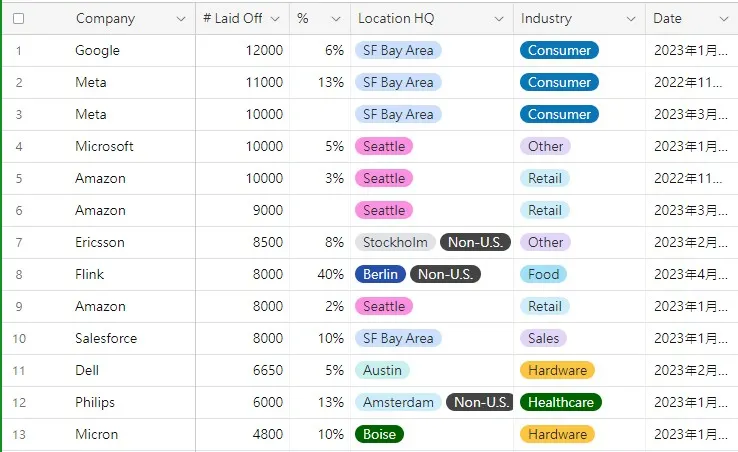
Task: Select the SF Bay Area tag for Google
Action: click(398, 50)
